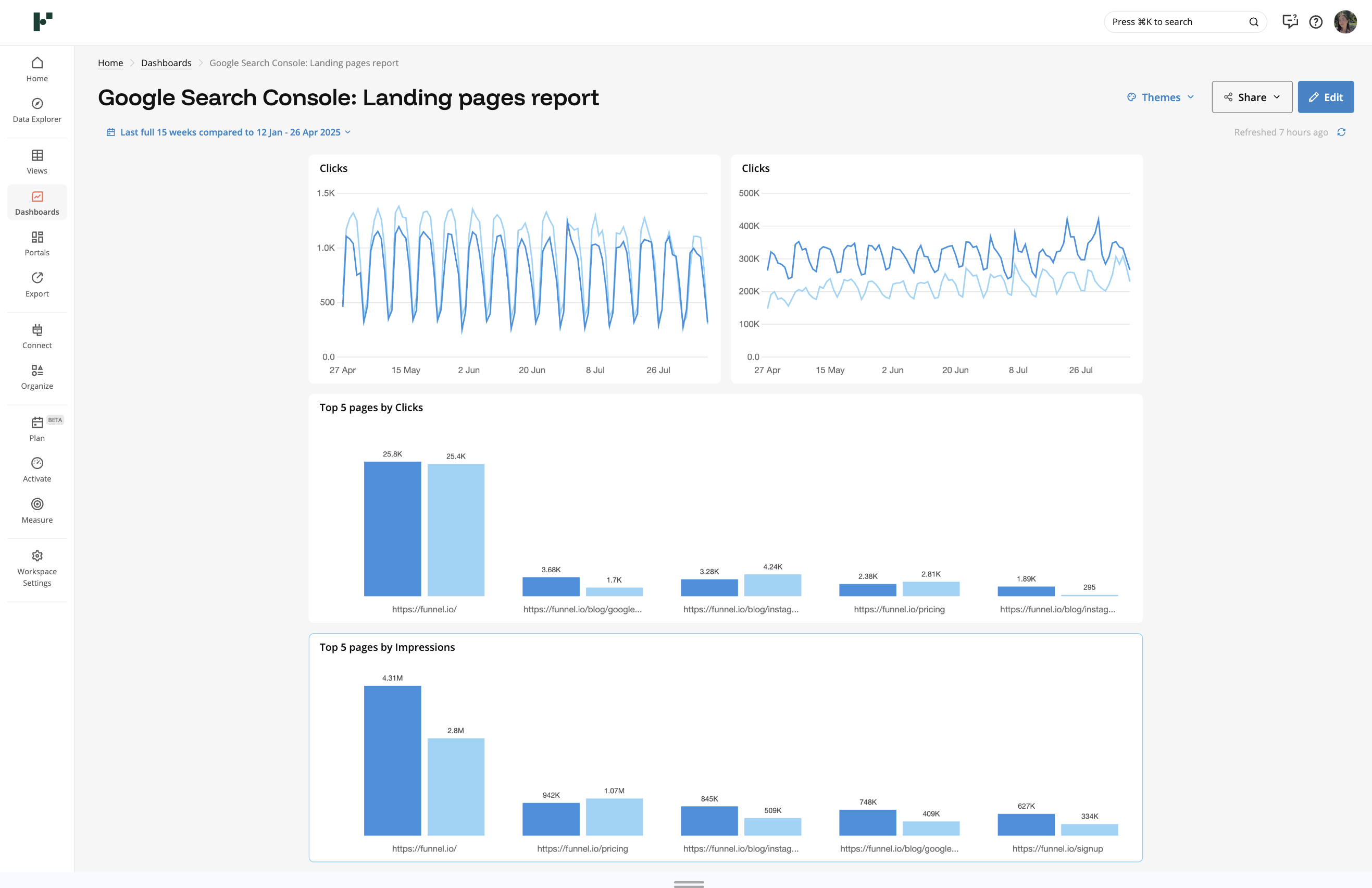1372x888 pixels.
Task: Open Plan beta feature
Action: pos(37,428)
